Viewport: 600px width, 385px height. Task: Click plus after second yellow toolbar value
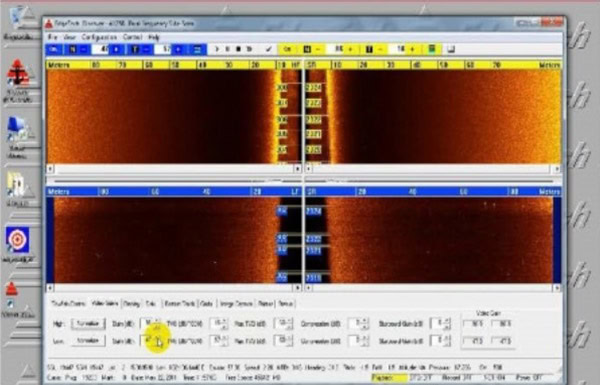(x=412, y=49)
